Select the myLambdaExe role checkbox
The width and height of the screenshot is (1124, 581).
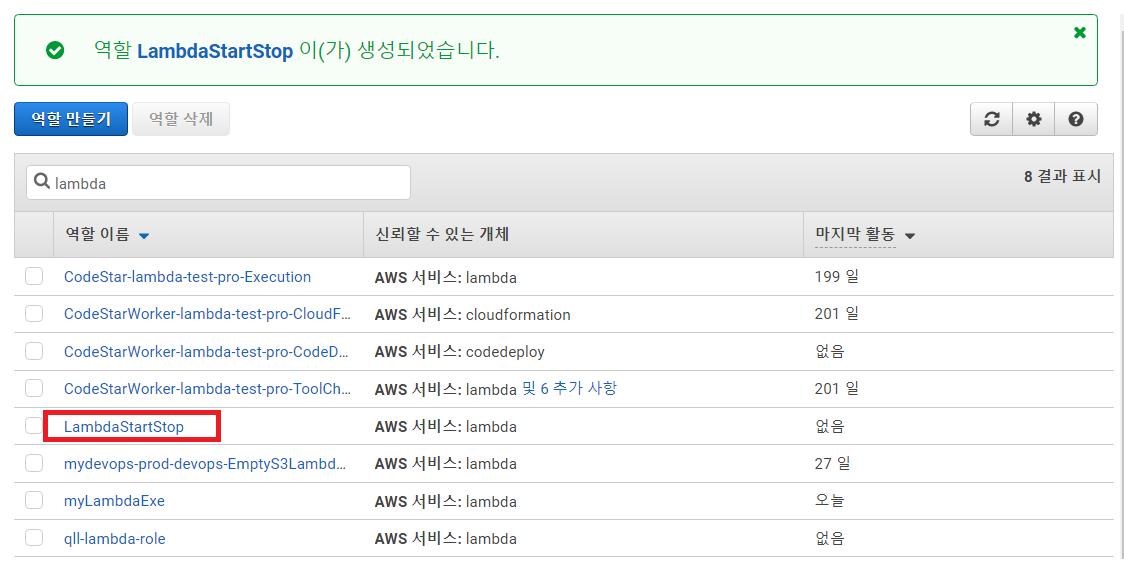(x=34, y=500)
